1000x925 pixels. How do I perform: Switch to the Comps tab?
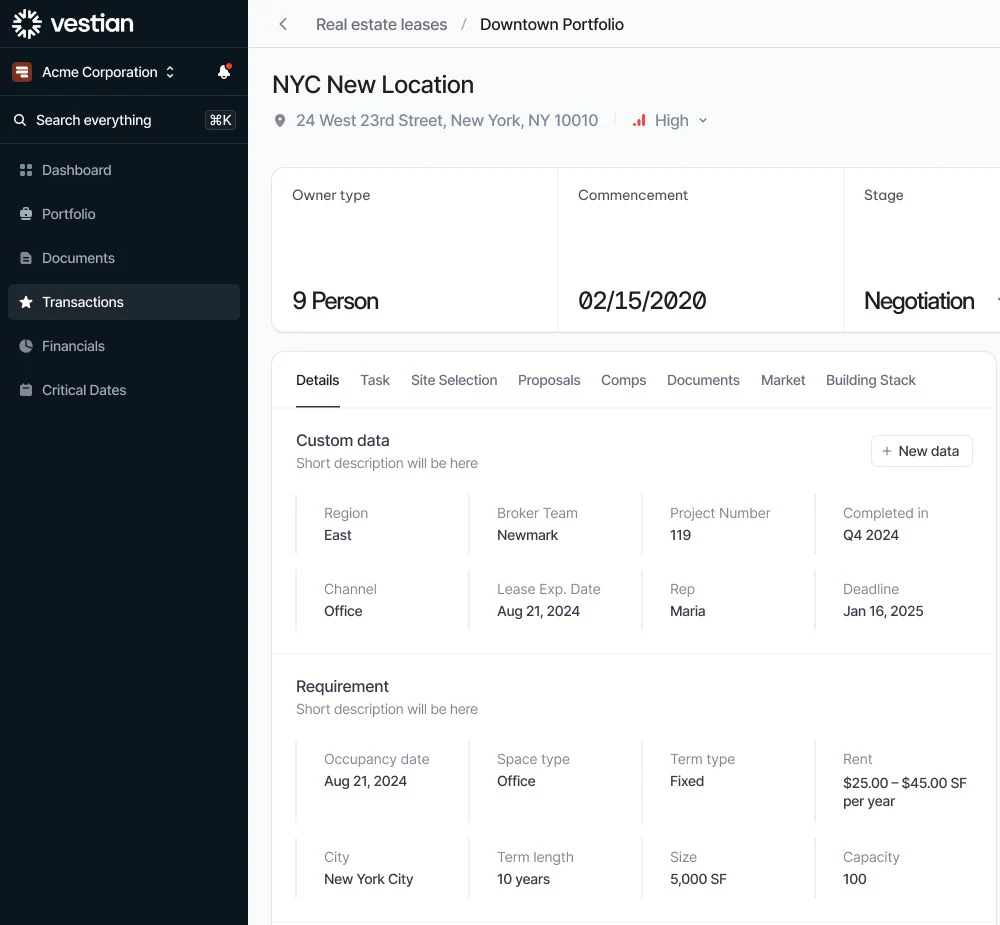[x=624, y=380]
